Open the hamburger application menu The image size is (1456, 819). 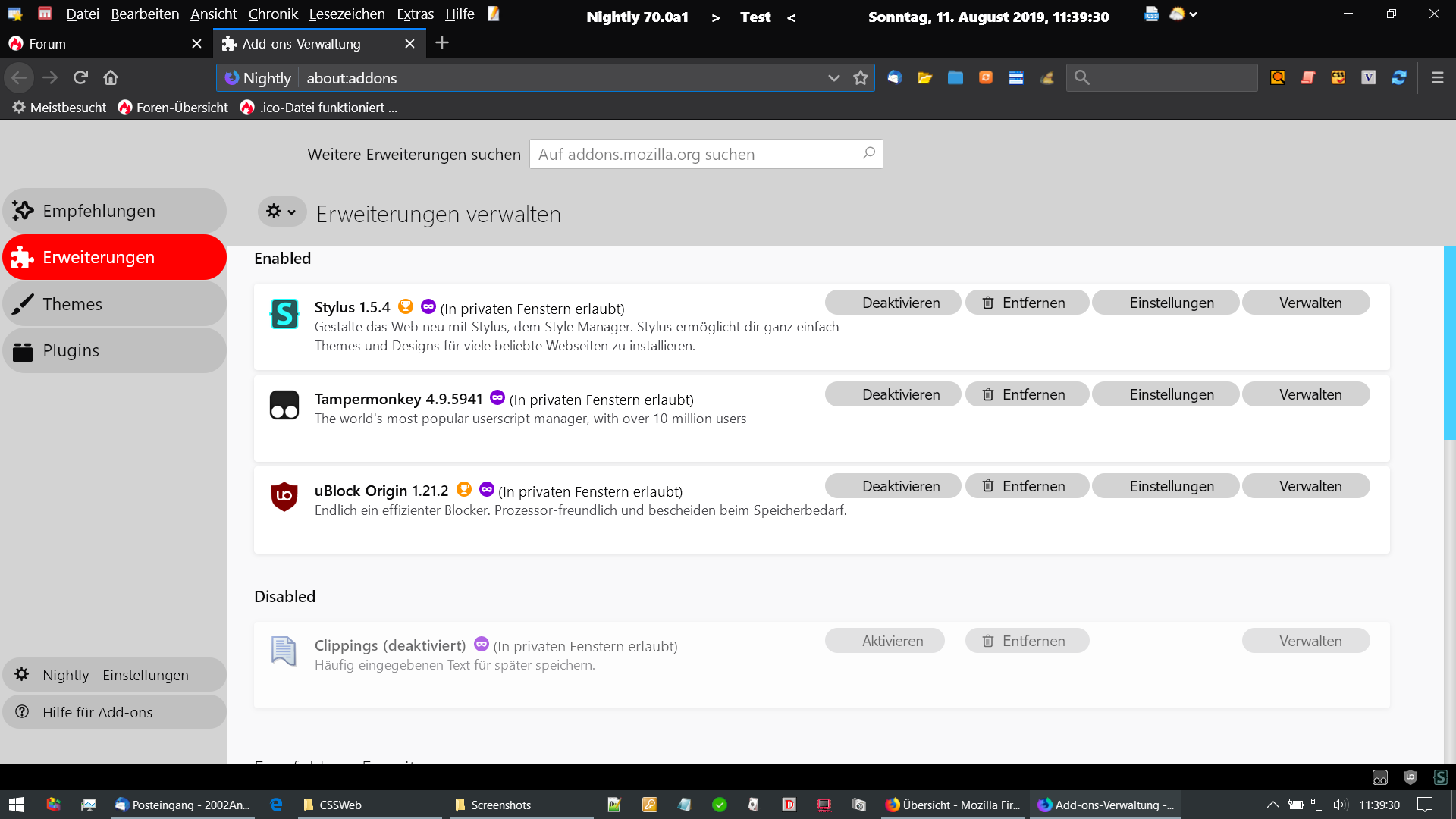[1437, 77]
